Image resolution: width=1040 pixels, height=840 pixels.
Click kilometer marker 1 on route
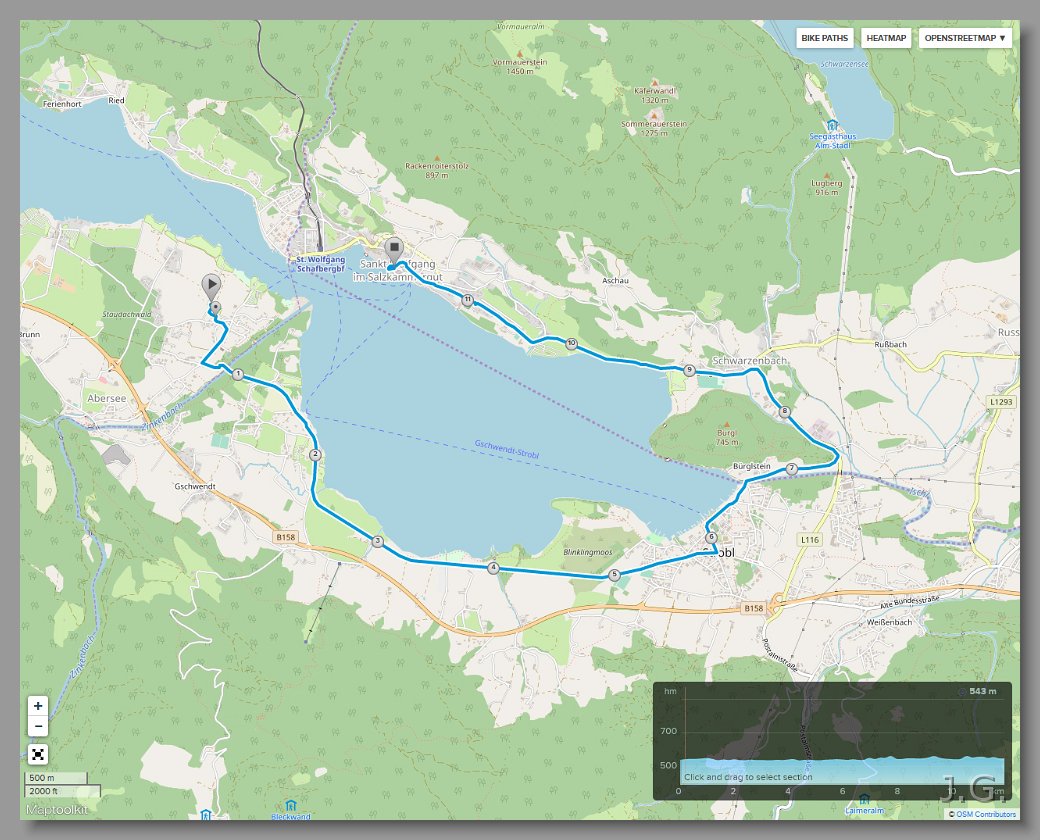pos(238,375)
